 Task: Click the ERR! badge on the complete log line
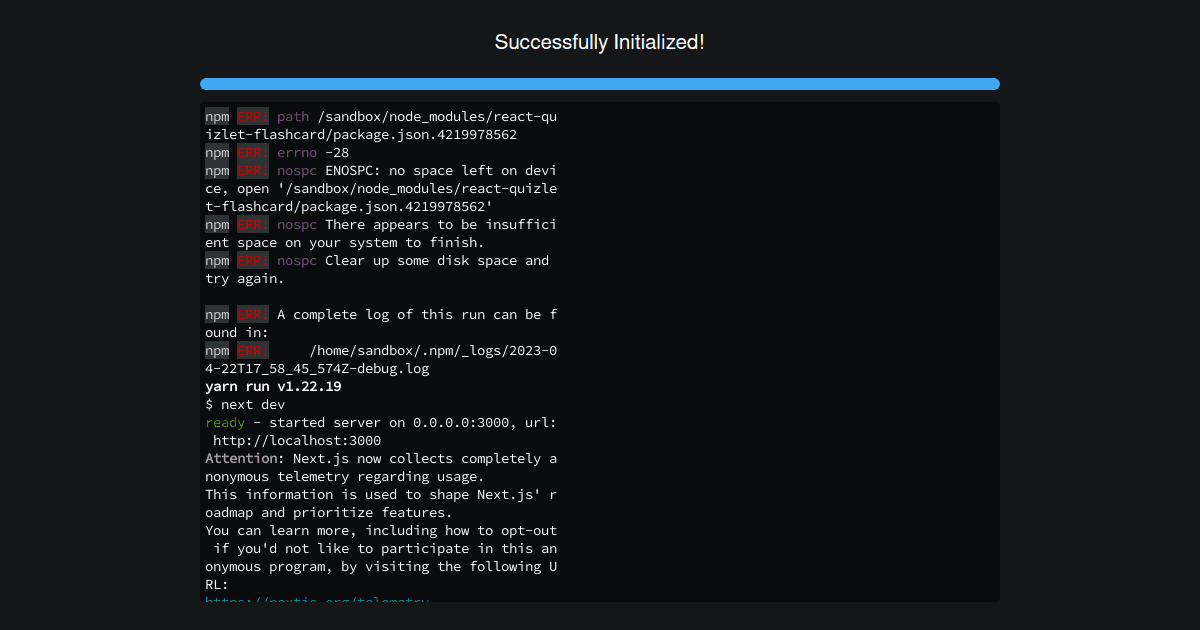[251, 314]
